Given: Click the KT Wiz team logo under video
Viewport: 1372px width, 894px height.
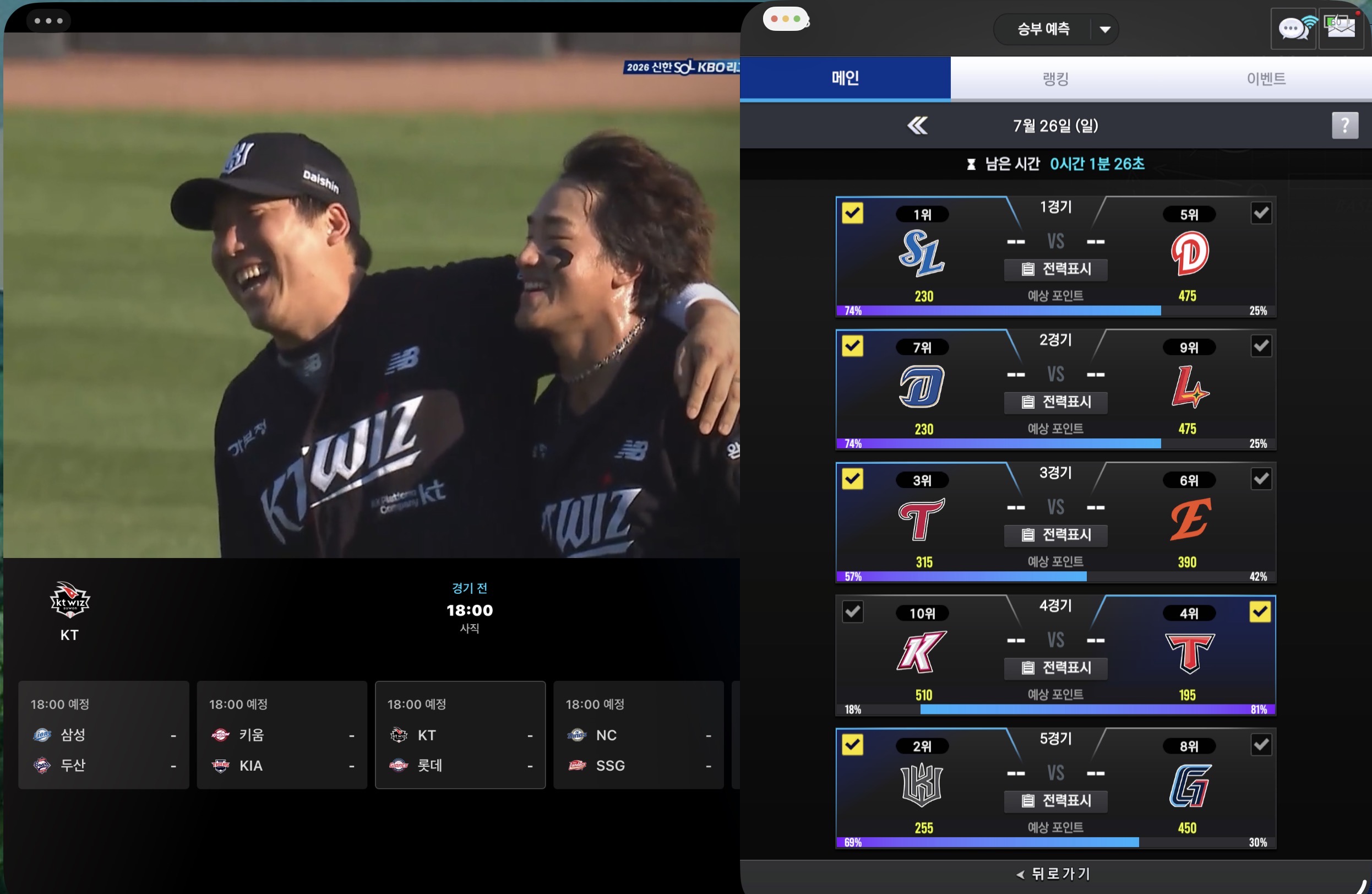Looking at the screenshot, I should (x=70, y=599).
